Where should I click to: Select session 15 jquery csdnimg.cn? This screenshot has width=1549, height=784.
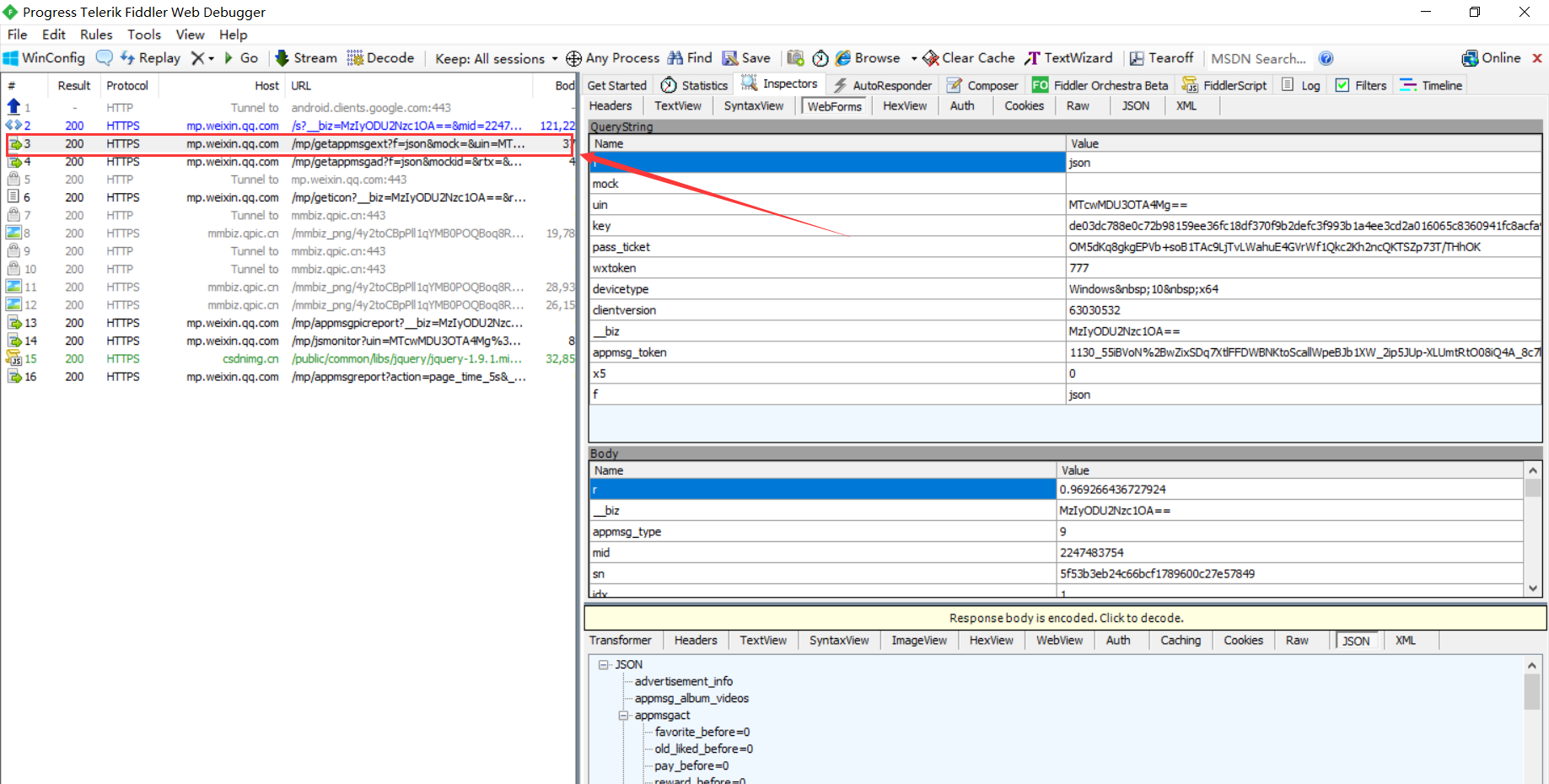pos(289,358)
